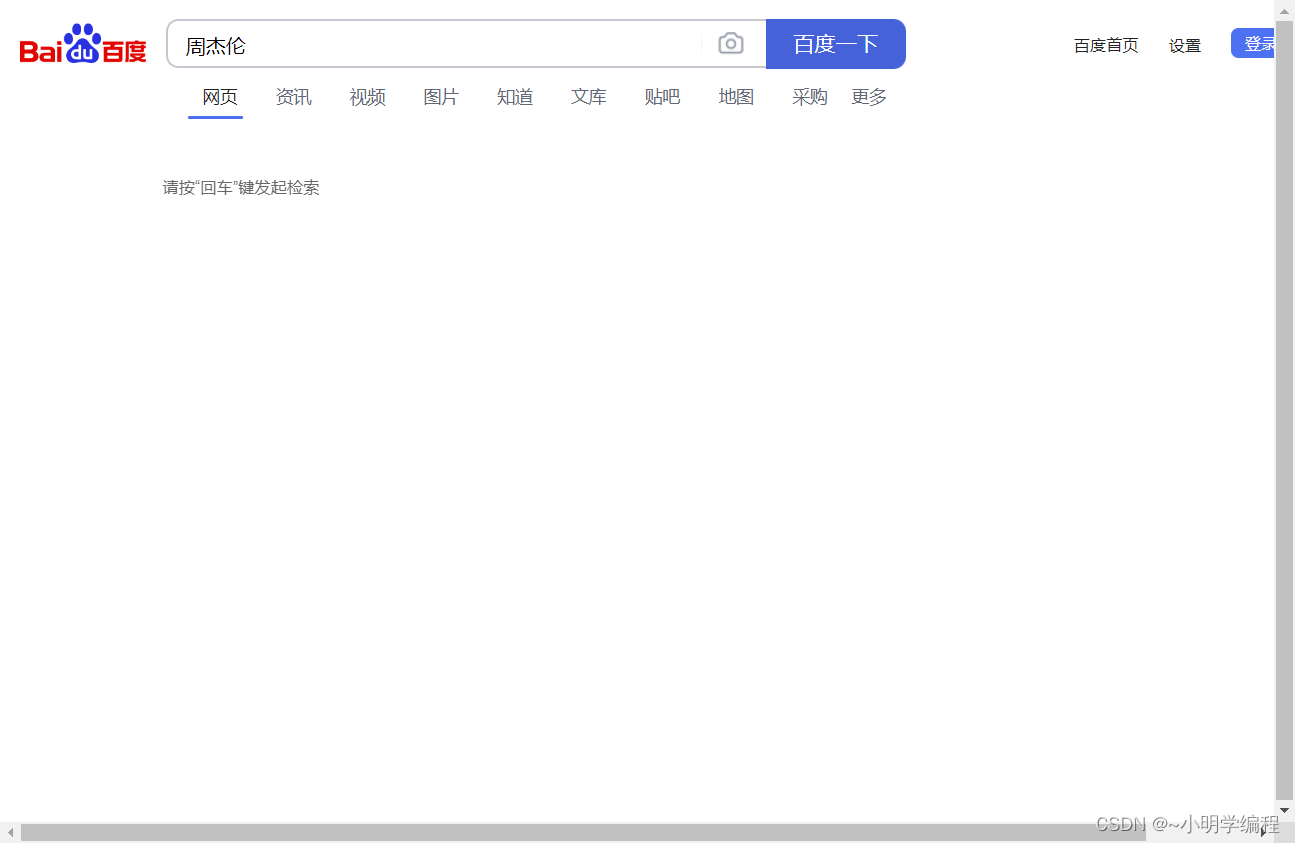Open the 采购 tab
Viewport: 1295px width, 843px height.
click(810, 97)
